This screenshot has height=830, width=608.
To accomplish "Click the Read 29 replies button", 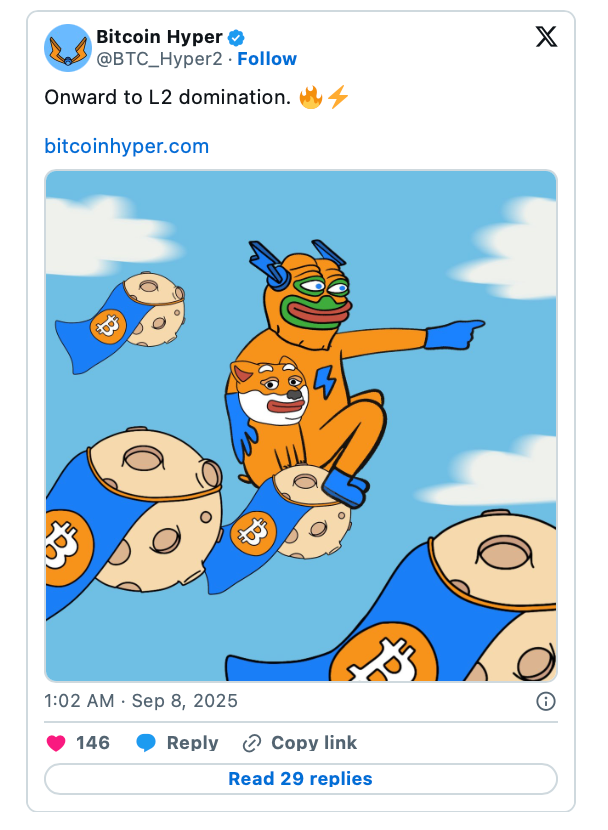I will pyautogui.click(x=301, y=779).
